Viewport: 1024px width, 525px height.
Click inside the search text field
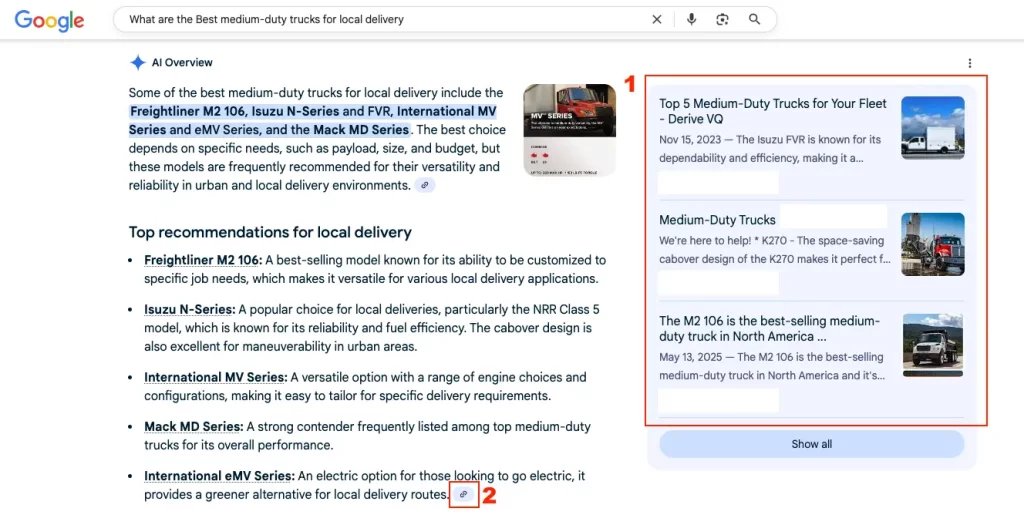click(x=380, y=19)
